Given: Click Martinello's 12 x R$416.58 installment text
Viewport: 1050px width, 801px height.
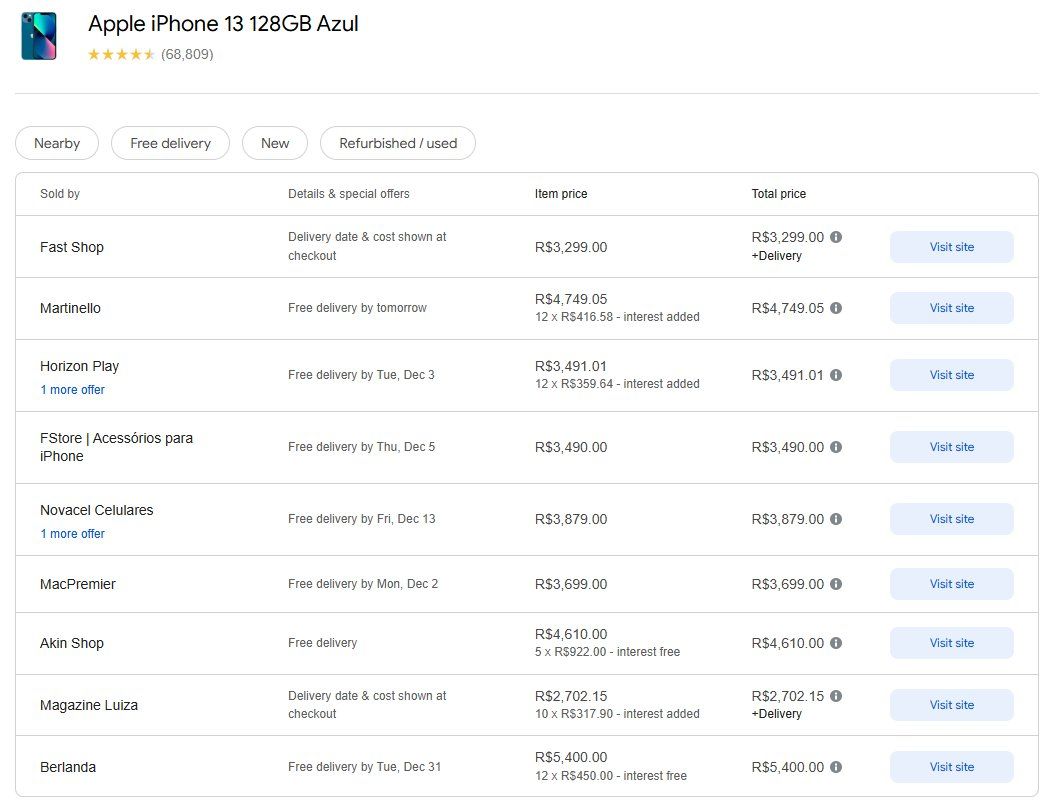Looking at the screenshot, I should [617, 317].
